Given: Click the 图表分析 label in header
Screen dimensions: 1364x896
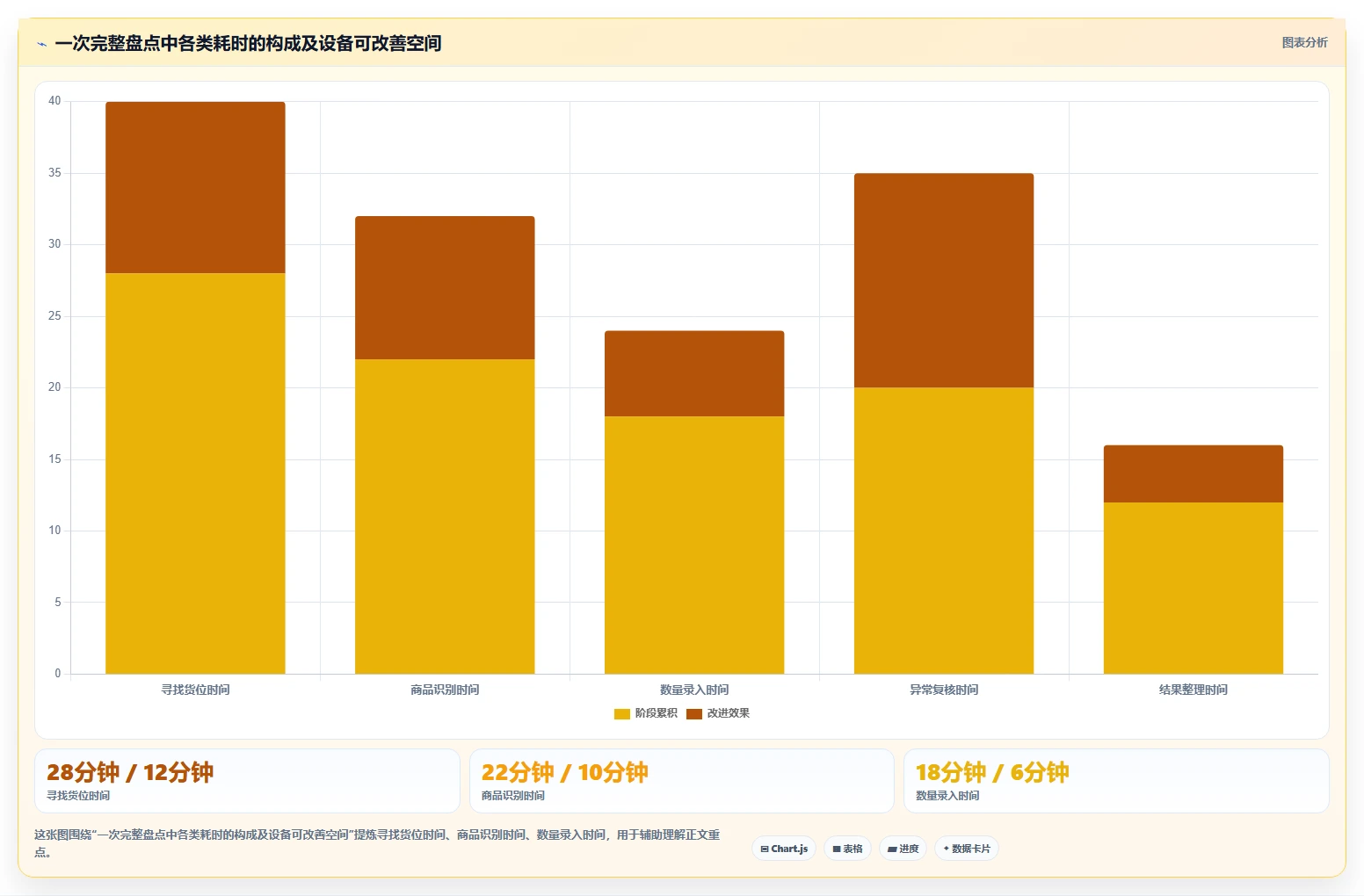Looking at the screenshot, I should tap(1304, 42).
